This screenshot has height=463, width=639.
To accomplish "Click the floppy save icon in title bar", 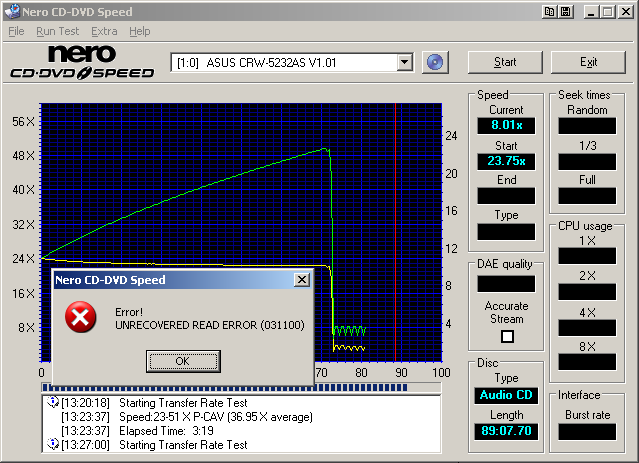I will coord(566,11).
